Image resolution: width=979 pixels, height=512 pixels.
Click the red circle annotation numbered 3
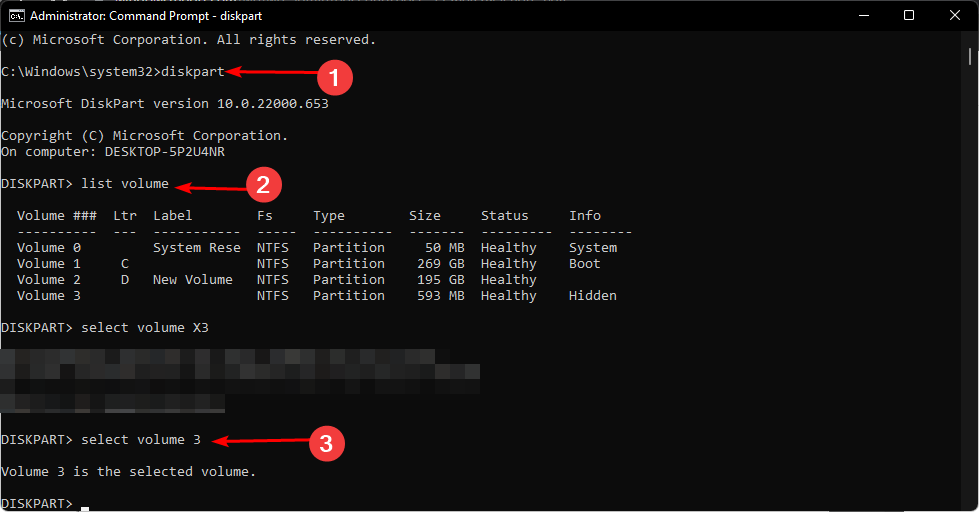pos(326,444)
